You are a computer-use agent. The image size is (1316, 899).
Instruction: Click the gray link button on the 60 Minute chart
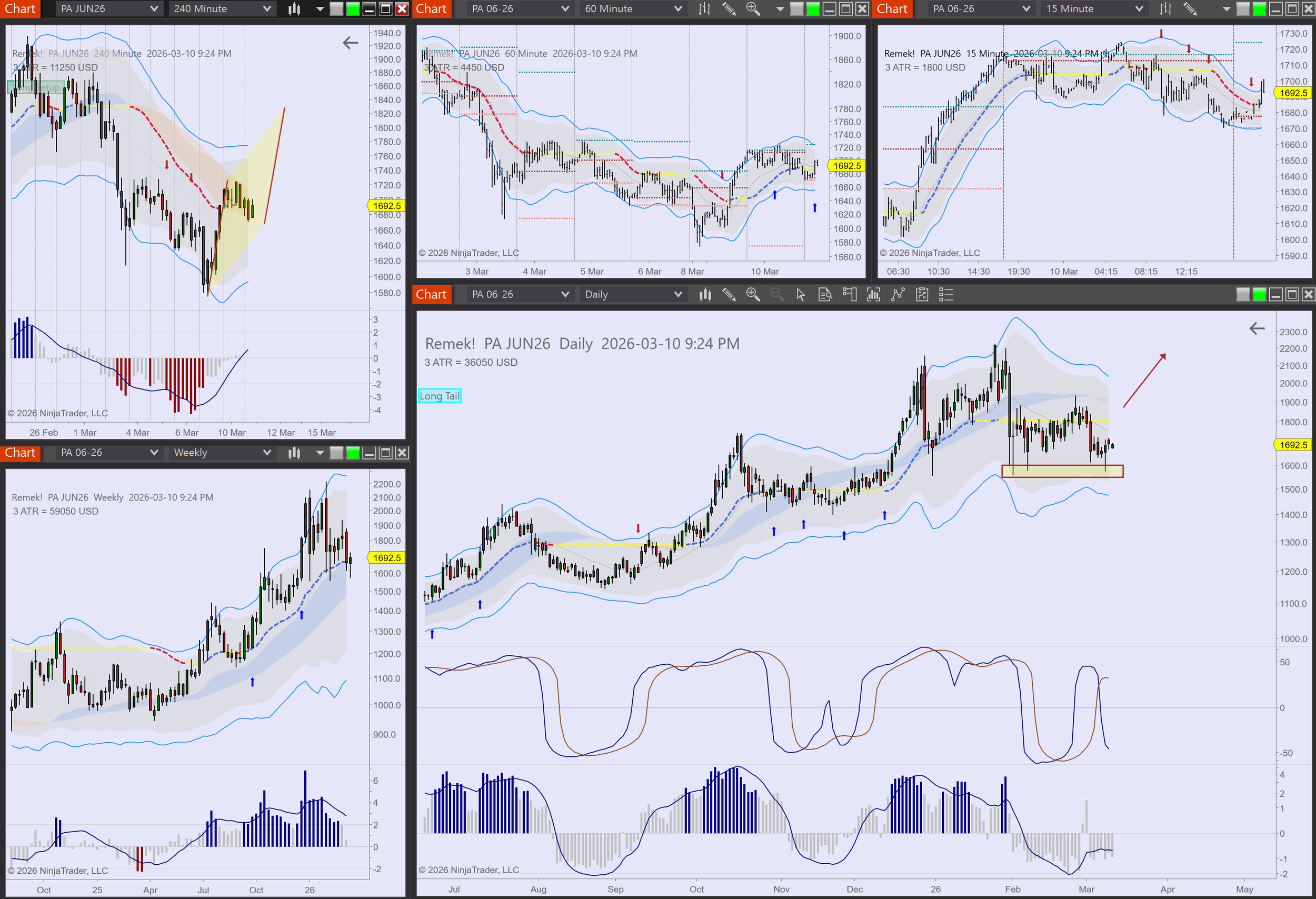coord(796,8)
